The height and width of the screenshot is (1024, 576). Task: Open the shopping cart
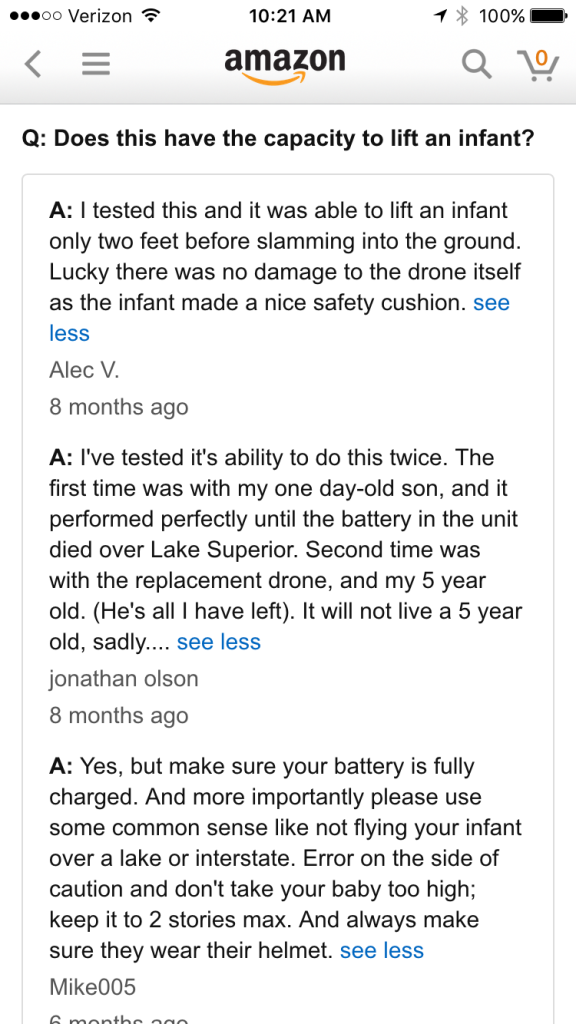coord(538,65)
